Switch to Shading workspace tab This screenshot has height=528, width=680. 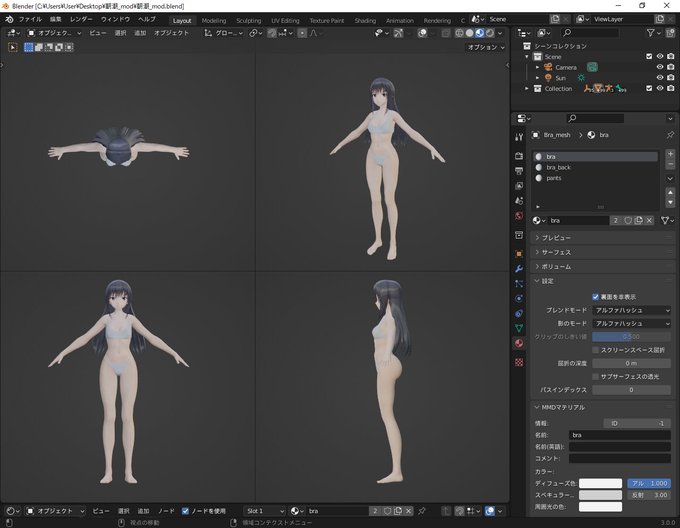365,20
